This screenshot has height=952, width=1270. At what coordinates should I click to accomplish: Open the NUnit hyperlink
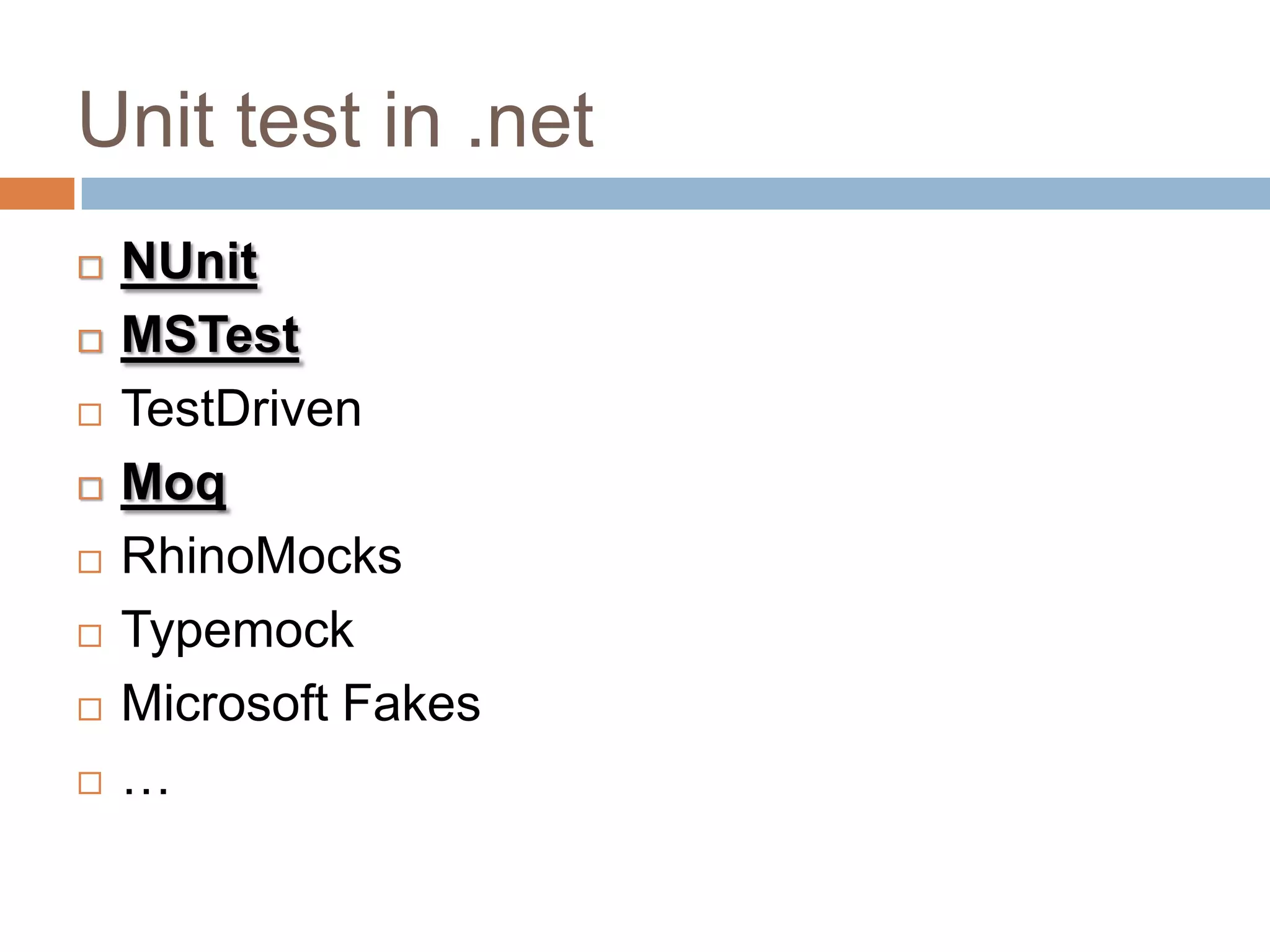click(x=189, y=262)
